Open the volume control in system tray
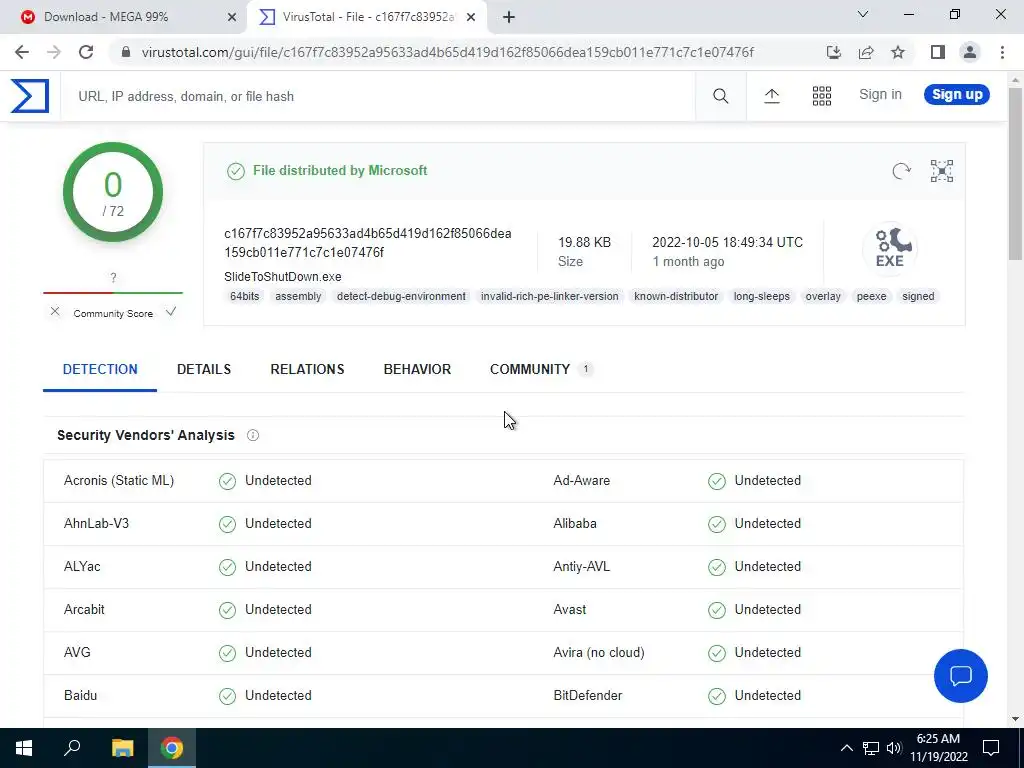1024x768 pixels. click(x=894, y=748)
